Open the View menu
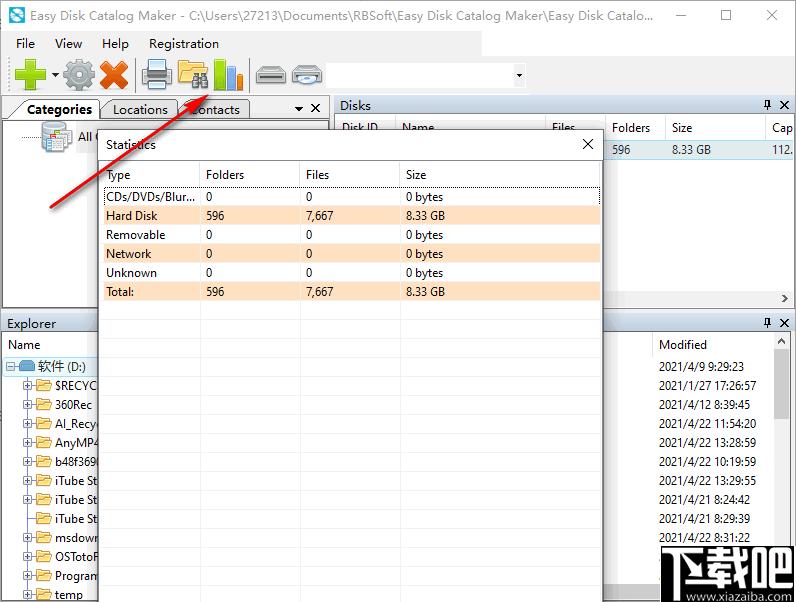 (69, 44)
